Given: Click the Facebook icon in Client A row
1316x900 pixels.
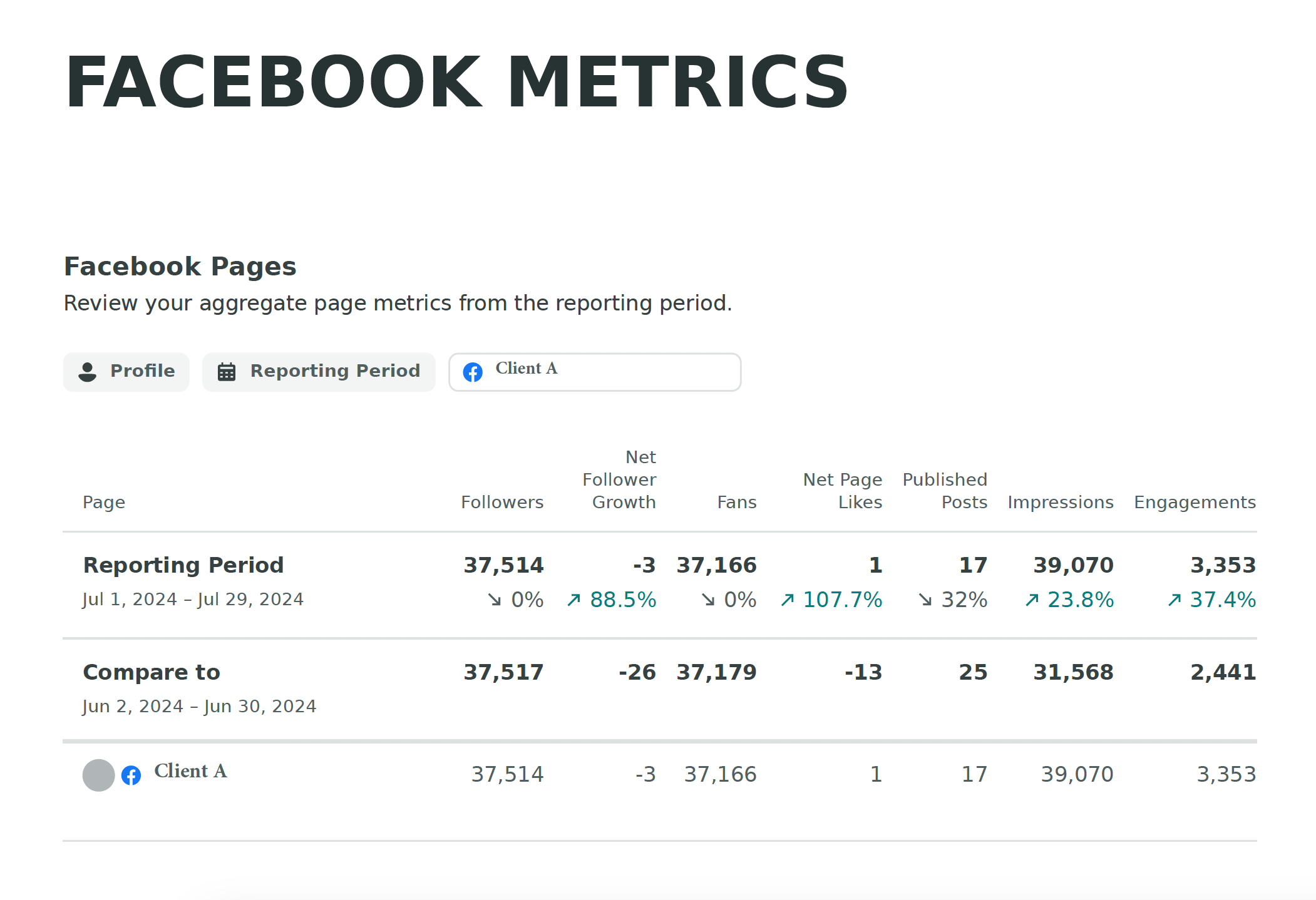Looking at the screenshot, I should [x=131, y=775].
